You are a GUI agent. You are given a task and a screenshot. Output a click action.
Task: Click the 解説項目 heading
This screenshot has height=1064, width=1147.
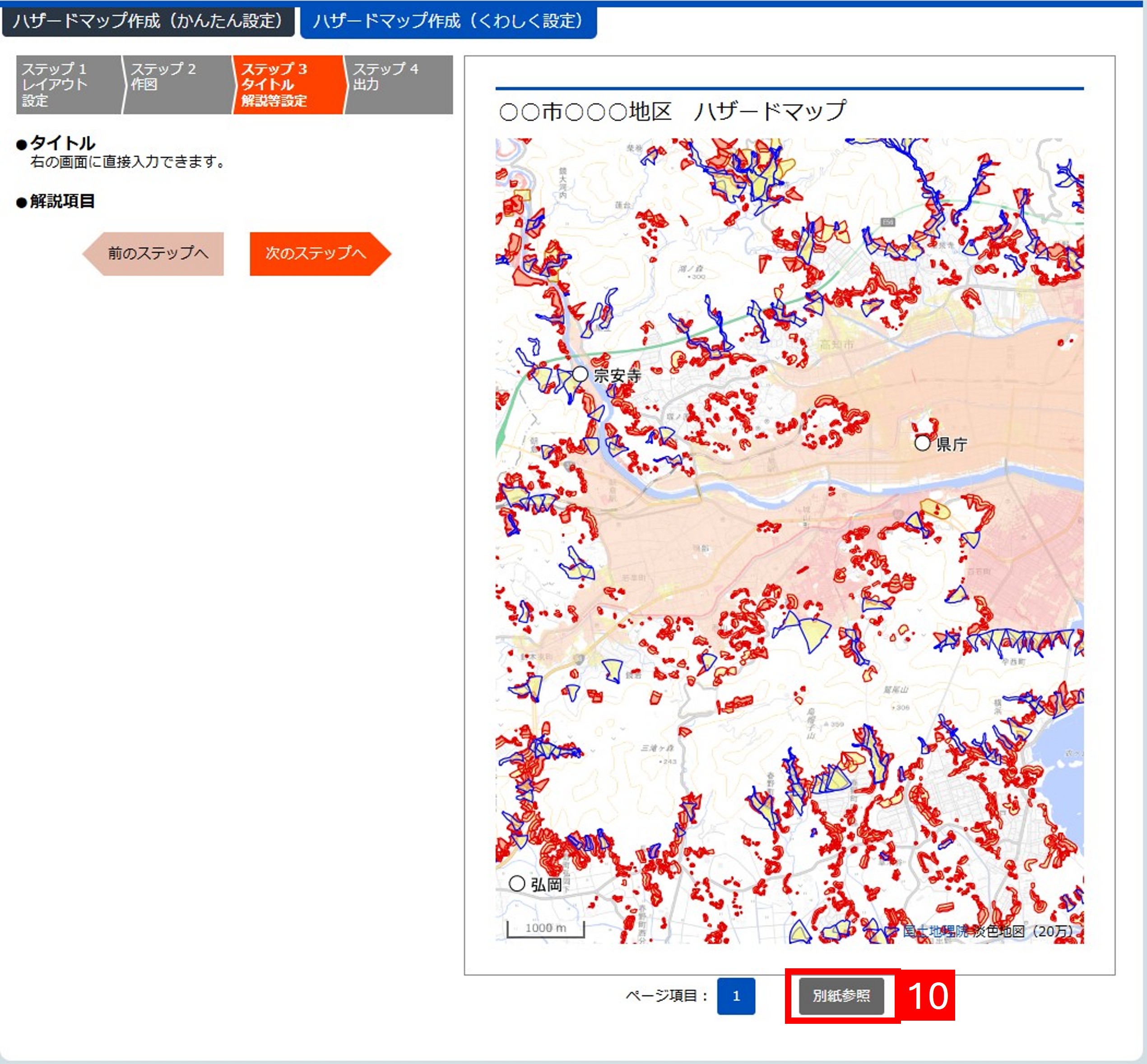(x=61, y=201)
